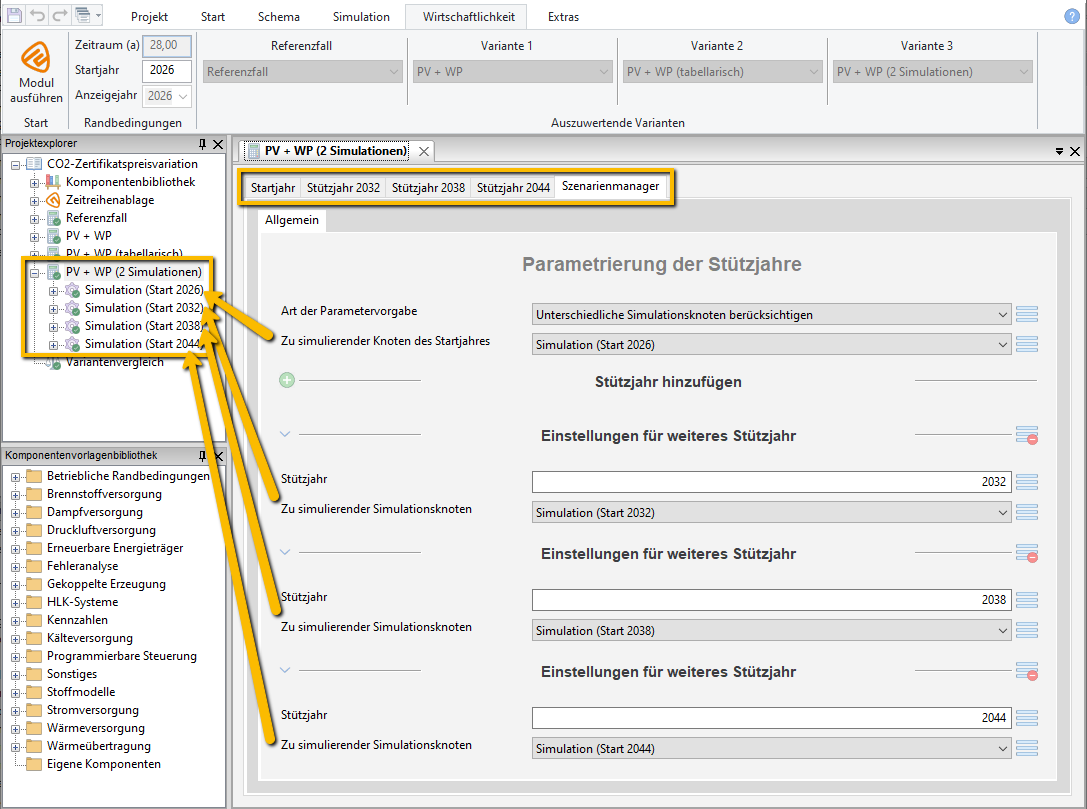Viewport: 1087px width, 809px height.
Task: Click the Stützjahr field containing 2044
Action: coord(772,717)
